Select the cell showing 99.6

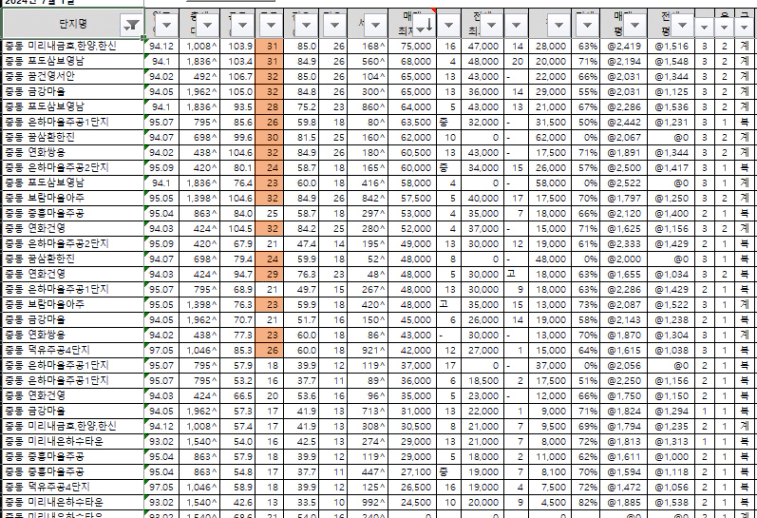coord(237,138)
